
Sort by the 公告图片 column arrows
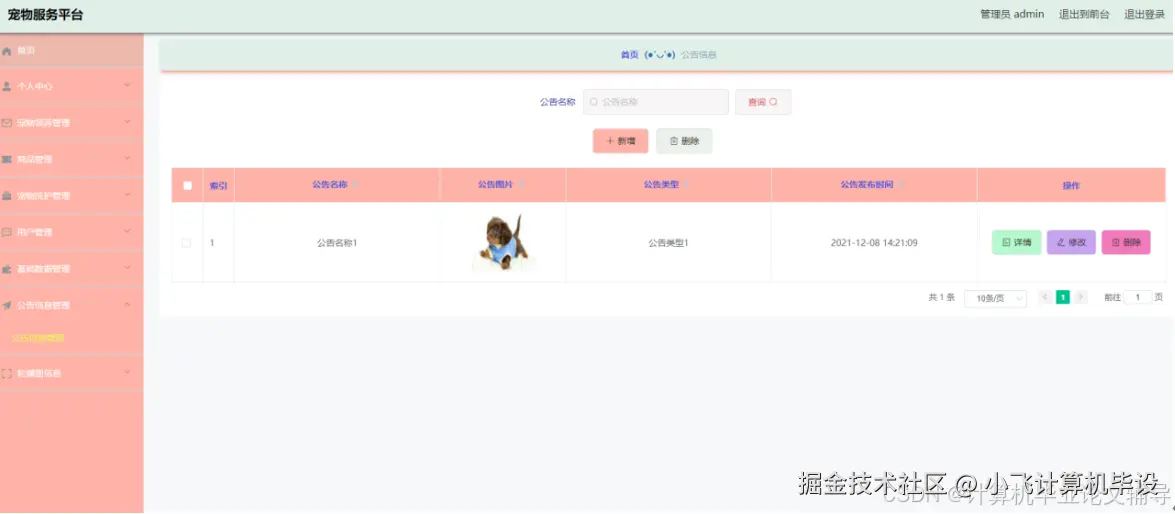[x=522, y=184]
